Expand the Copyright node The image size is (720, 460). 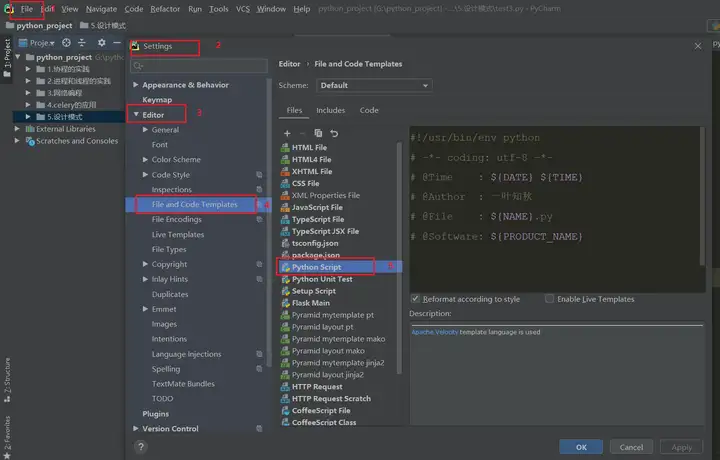[145, 264]
